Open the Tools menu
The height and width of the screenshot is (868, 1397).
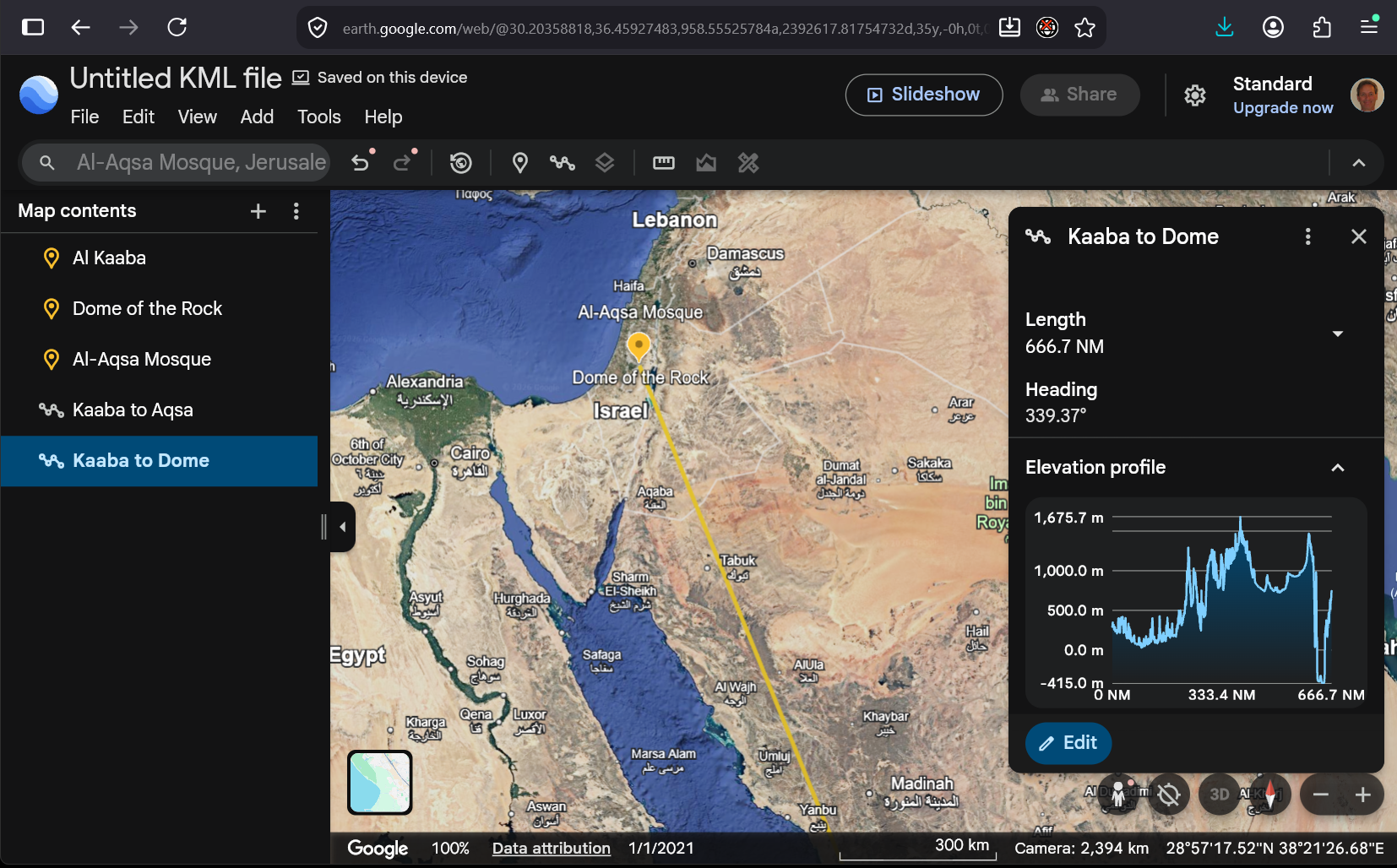pos(319,117)
